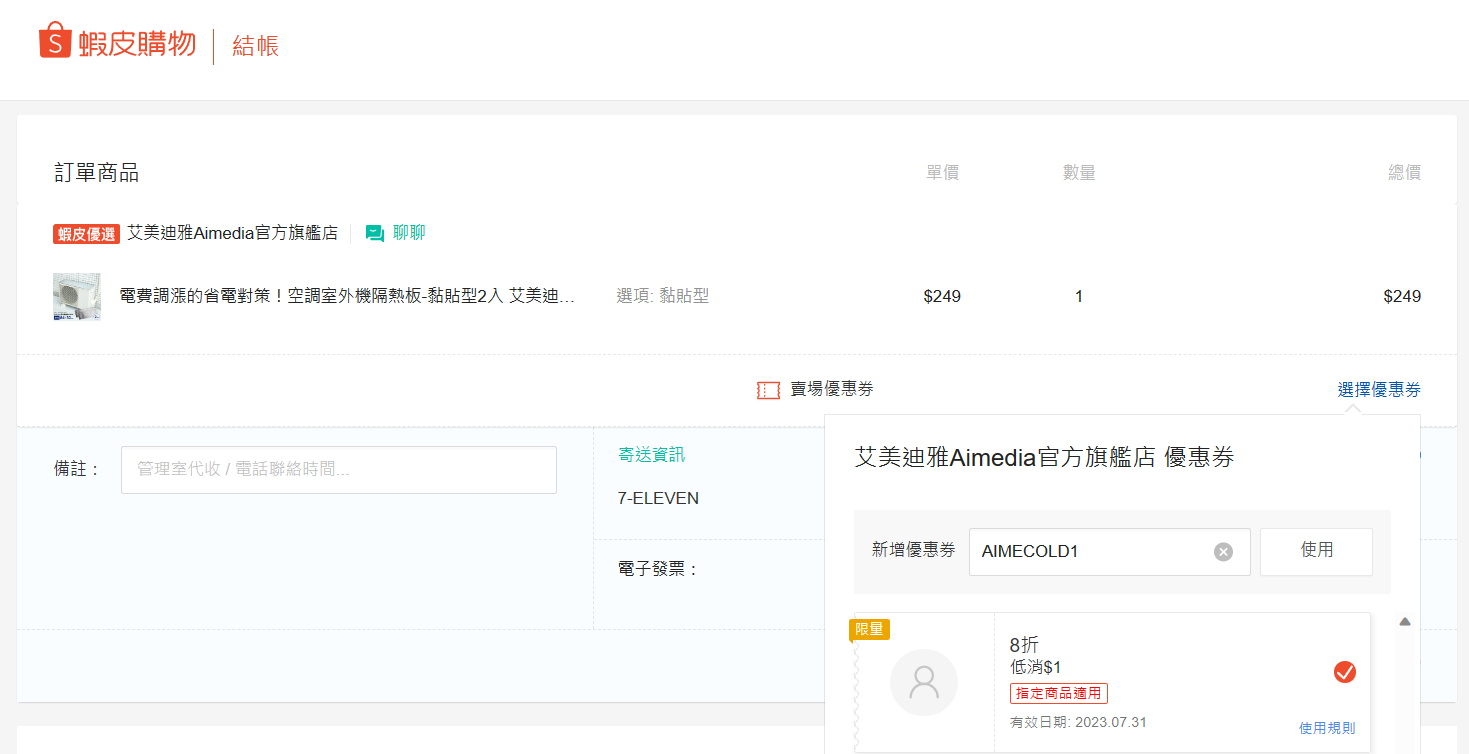Click the 限量 limited badge on coupon

[869, 629]
